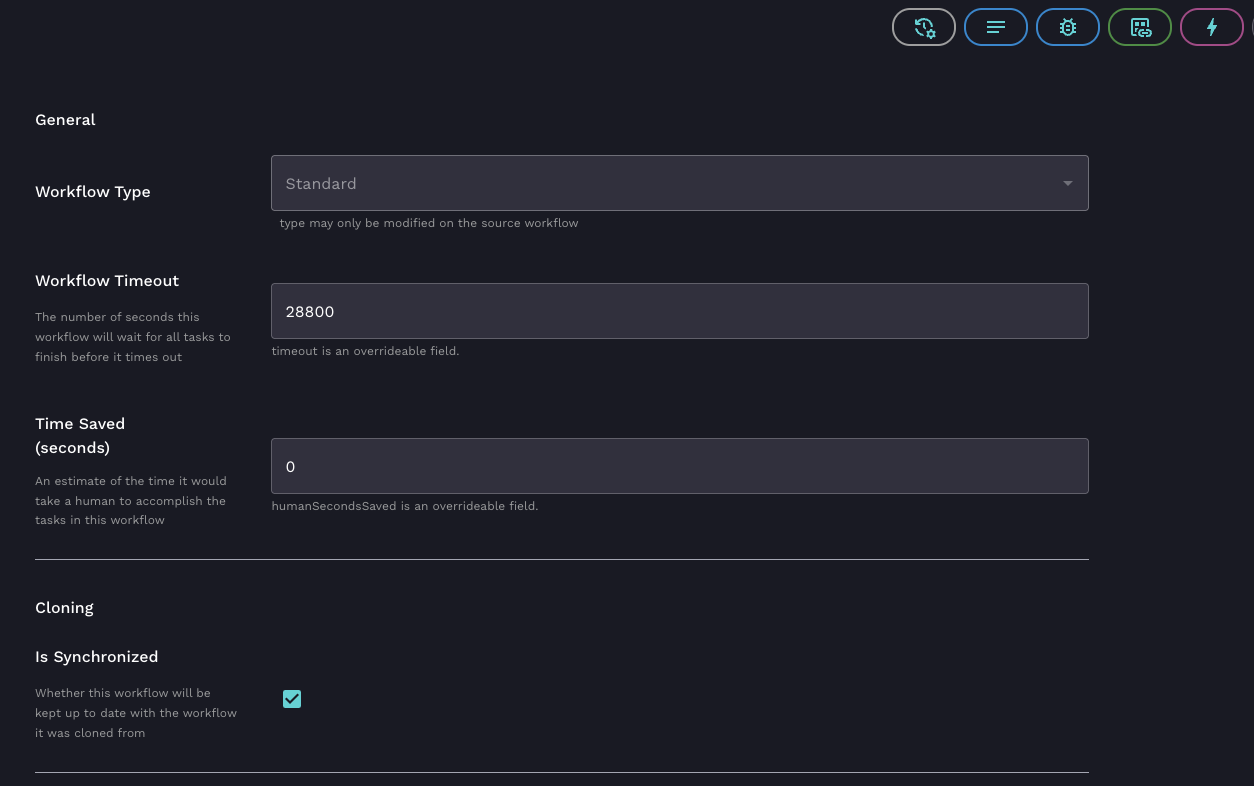Click the Workflow Timeout label
This screenshot has height=786, width=1254.
(x=107, y=281)
